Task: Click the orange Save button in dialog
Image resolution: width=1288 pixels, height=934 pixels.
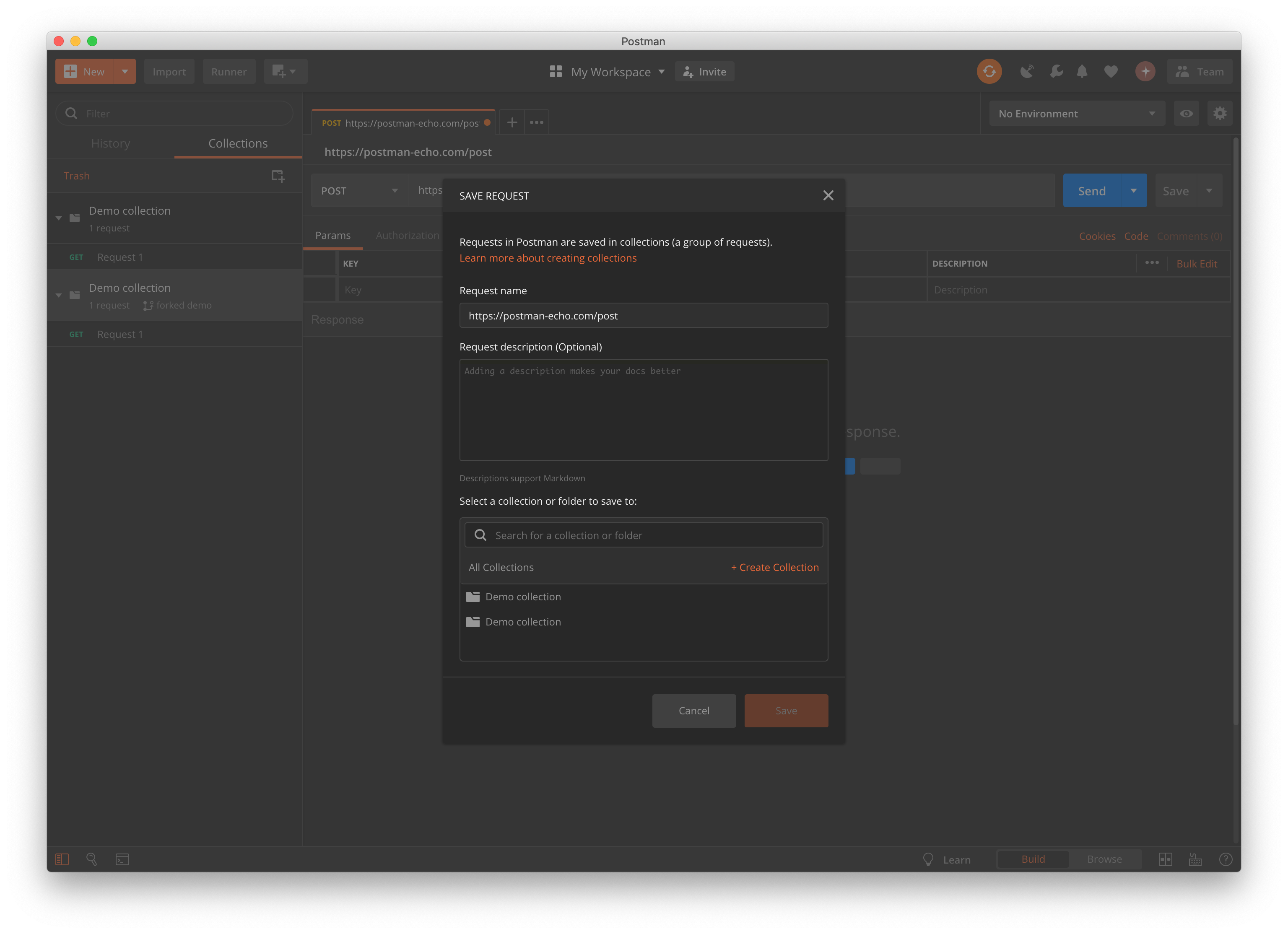Action: (786, 710)
